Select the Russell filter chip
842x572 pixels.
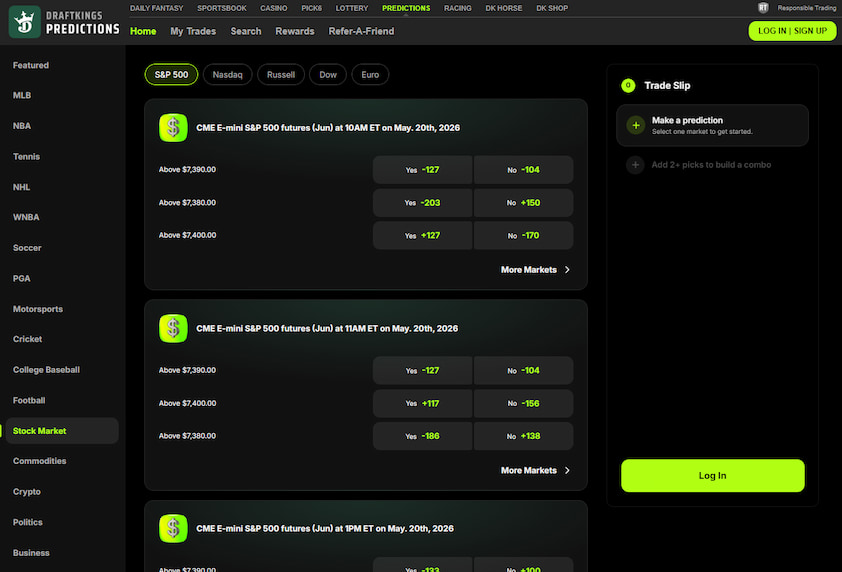pos(281,75)
